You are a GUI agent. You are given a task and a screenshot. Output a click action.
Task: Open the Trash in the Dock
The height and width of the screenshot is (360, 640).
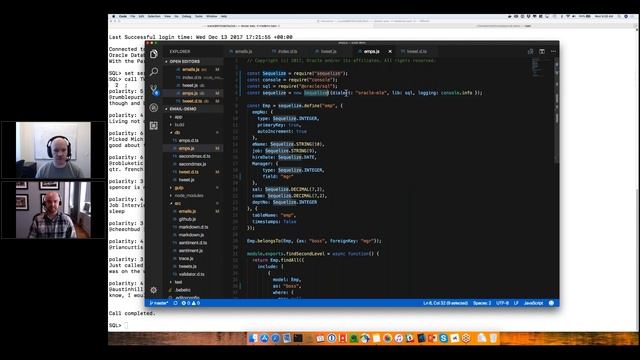493,338
